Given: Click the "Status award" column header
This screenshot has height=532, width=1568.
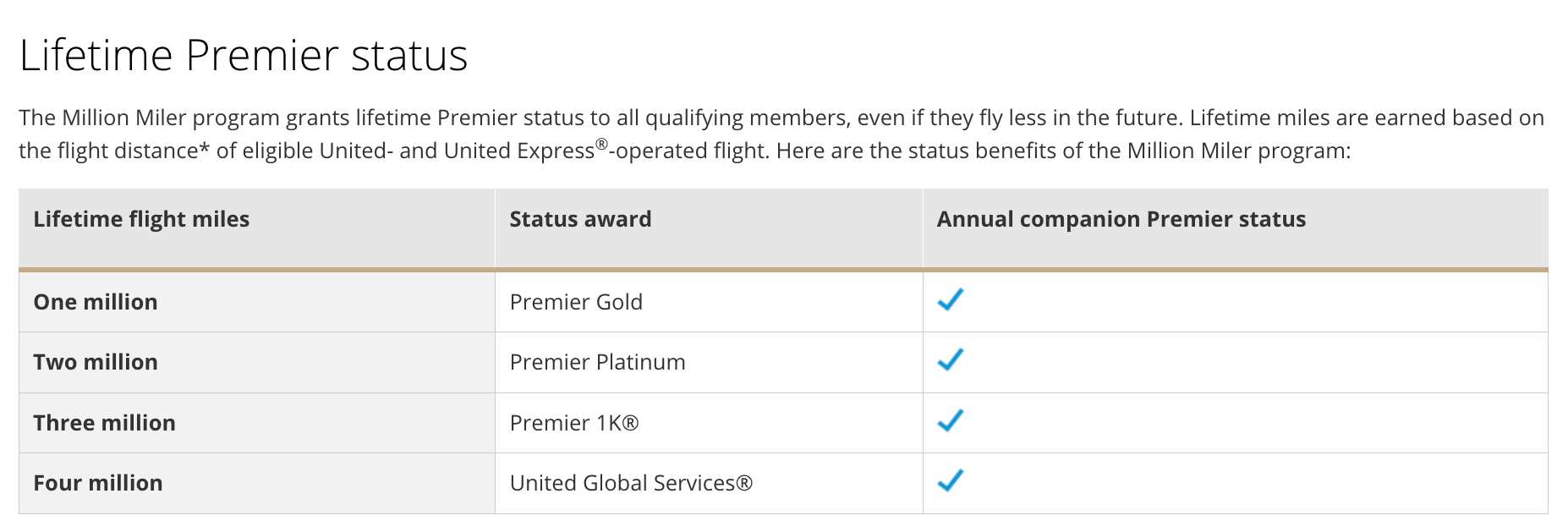Looking at the screenshot, I should coord(580,219).
